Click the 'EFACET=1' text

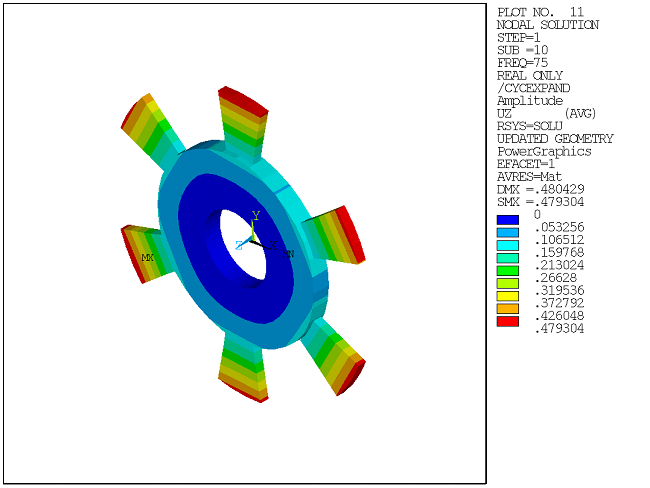click(x=526, y=164)
